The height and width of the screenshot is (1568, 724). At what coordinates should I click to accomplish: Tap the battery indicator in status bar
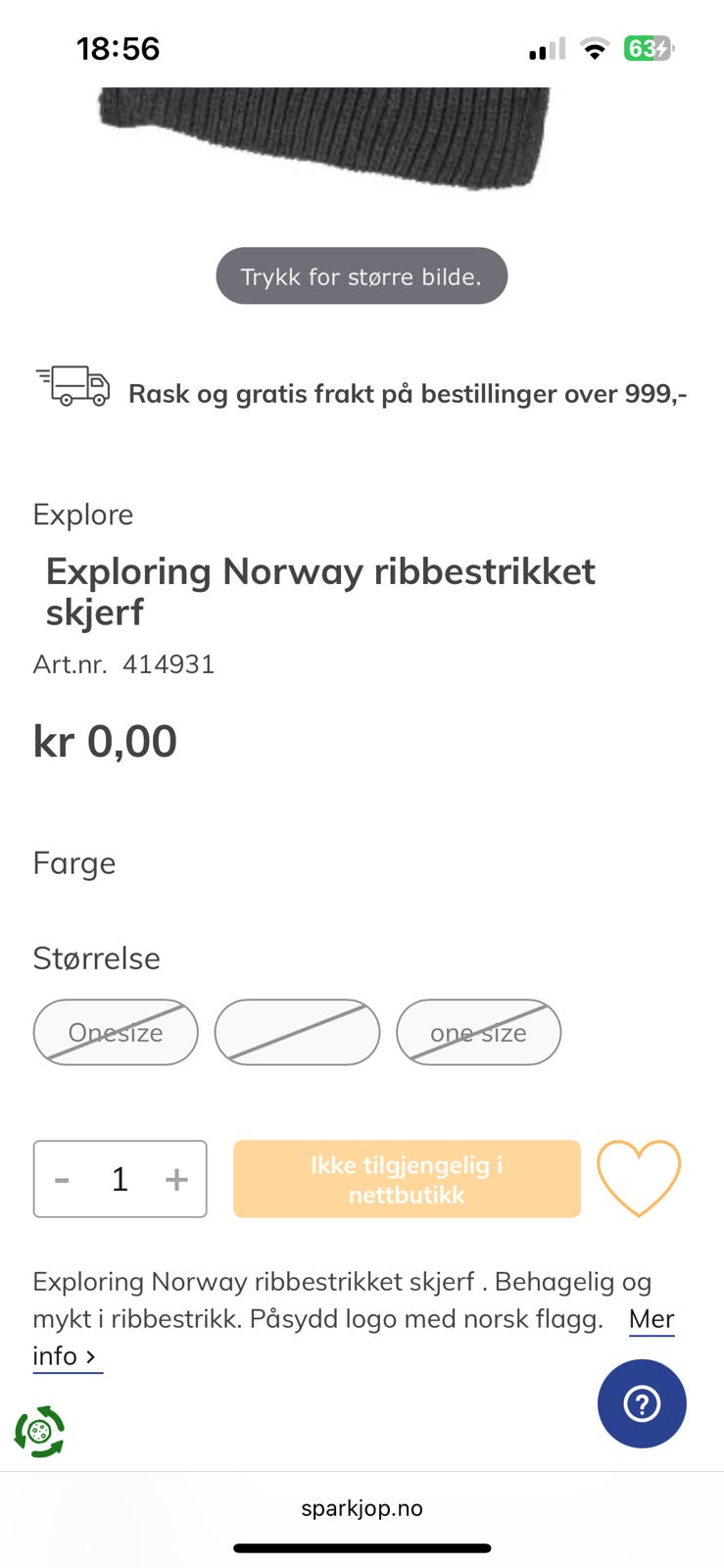(x=648, y=49)
